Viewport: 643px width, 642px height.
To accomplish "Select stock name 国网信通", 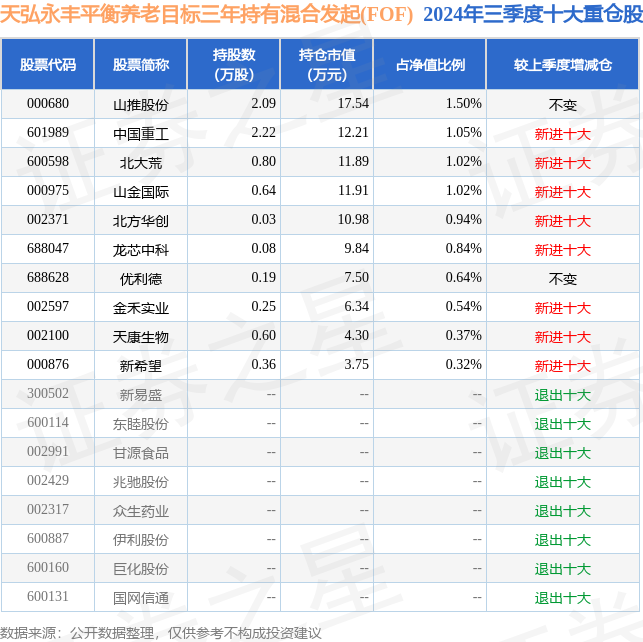I will [141, 598].
